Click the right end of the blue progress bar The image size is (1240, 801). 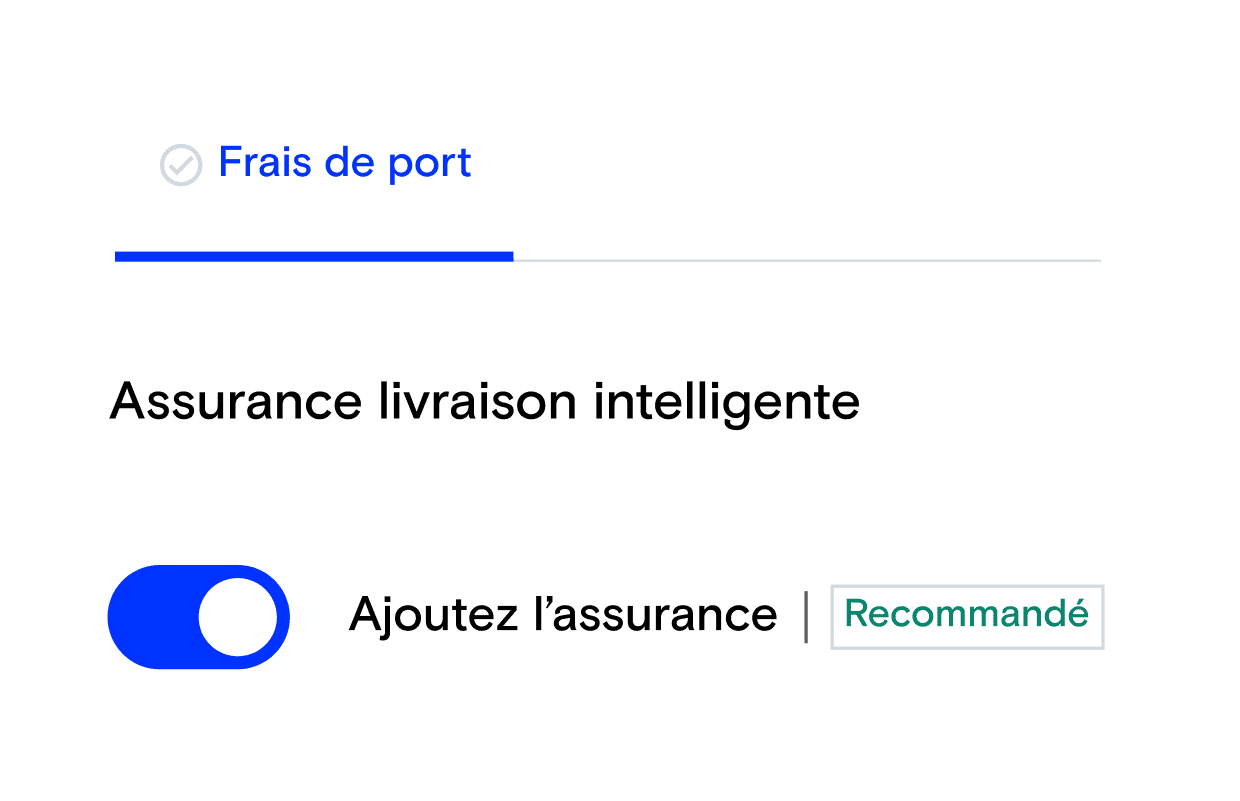(506, 257)
